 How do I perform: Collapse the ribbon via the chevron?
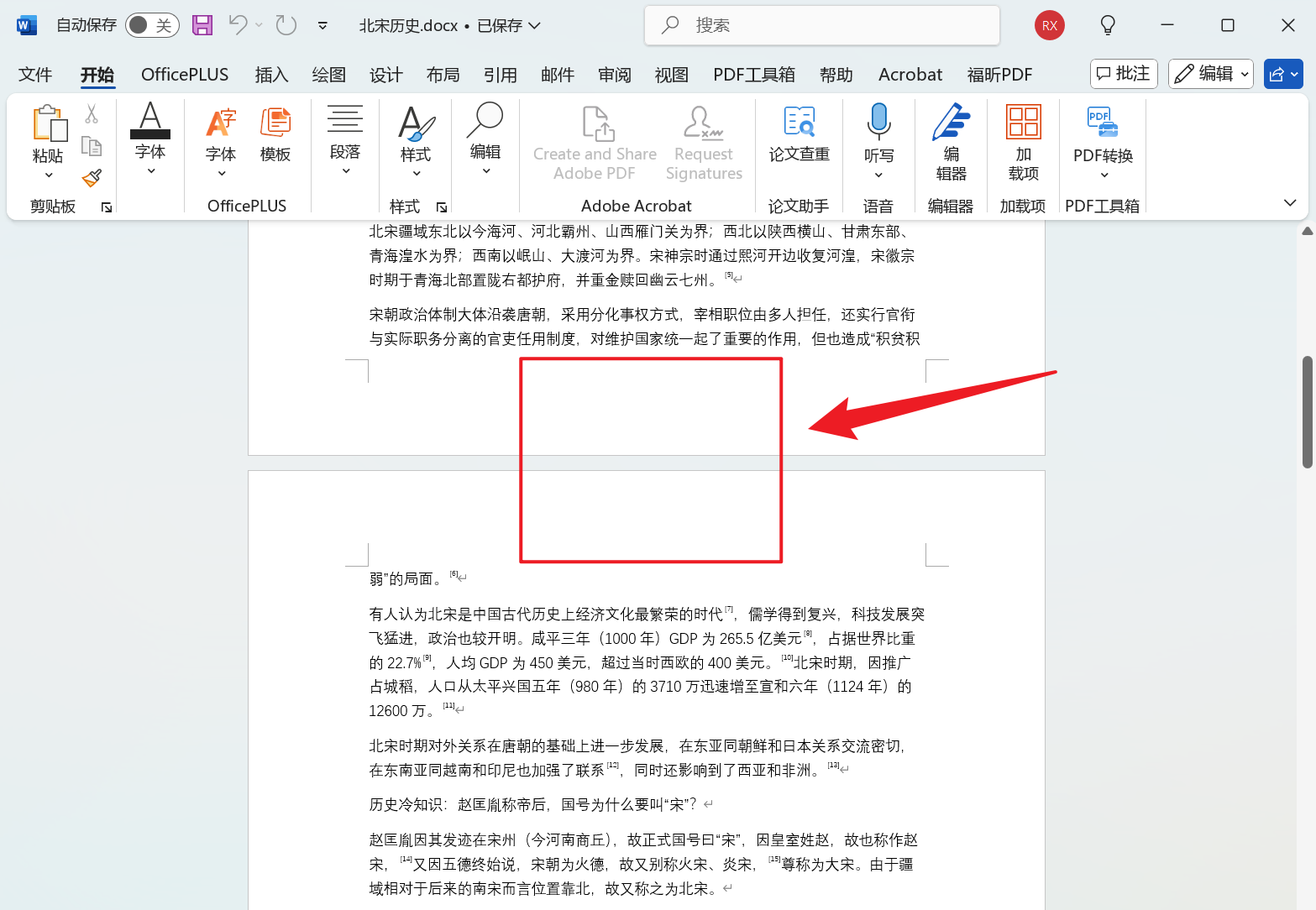(x=1292, y=202)
